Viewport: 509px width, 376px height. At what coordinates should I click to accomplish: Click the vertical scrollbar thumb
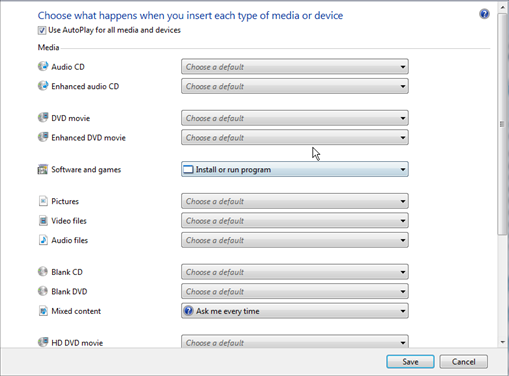point(502,124)
